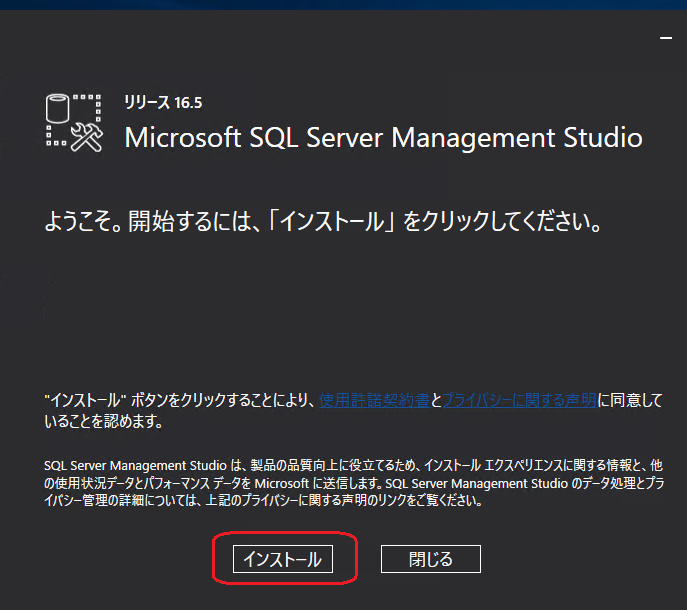Open the プライバシーに関する声明 link
The width and height of the screenshot is (687, 610).
point(519,400)
